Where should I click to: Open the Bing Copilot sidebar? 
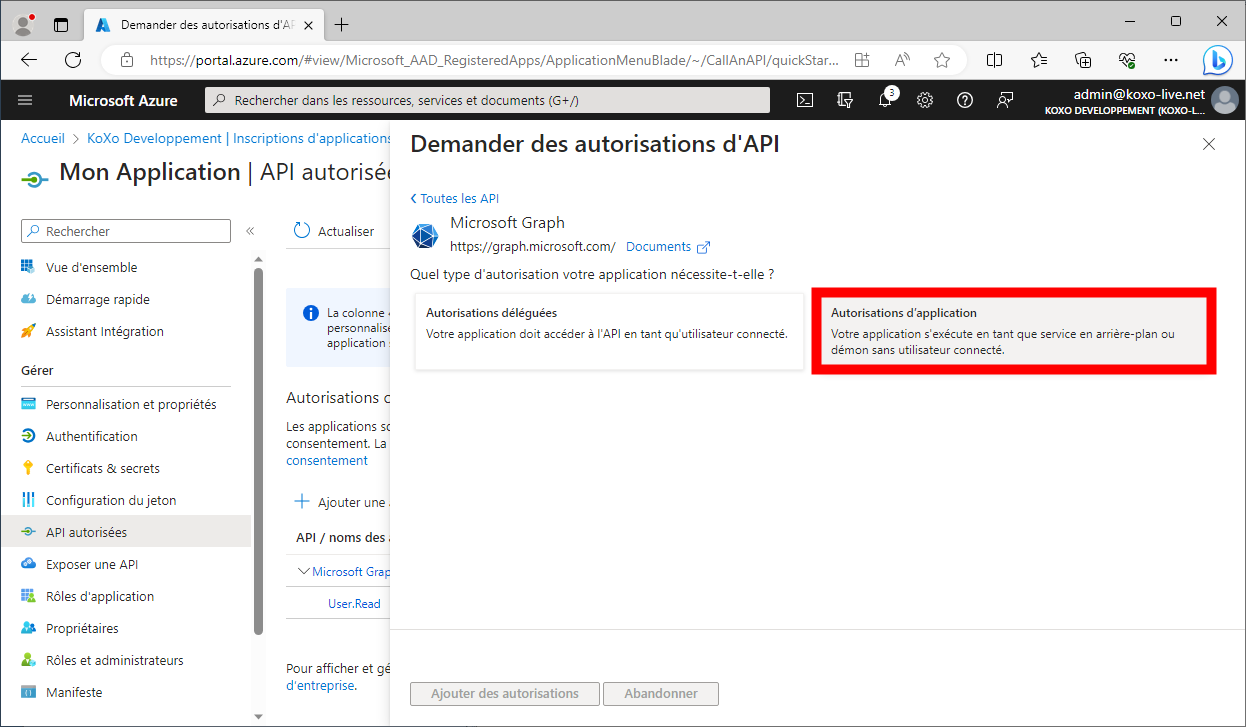point(1217,60)
